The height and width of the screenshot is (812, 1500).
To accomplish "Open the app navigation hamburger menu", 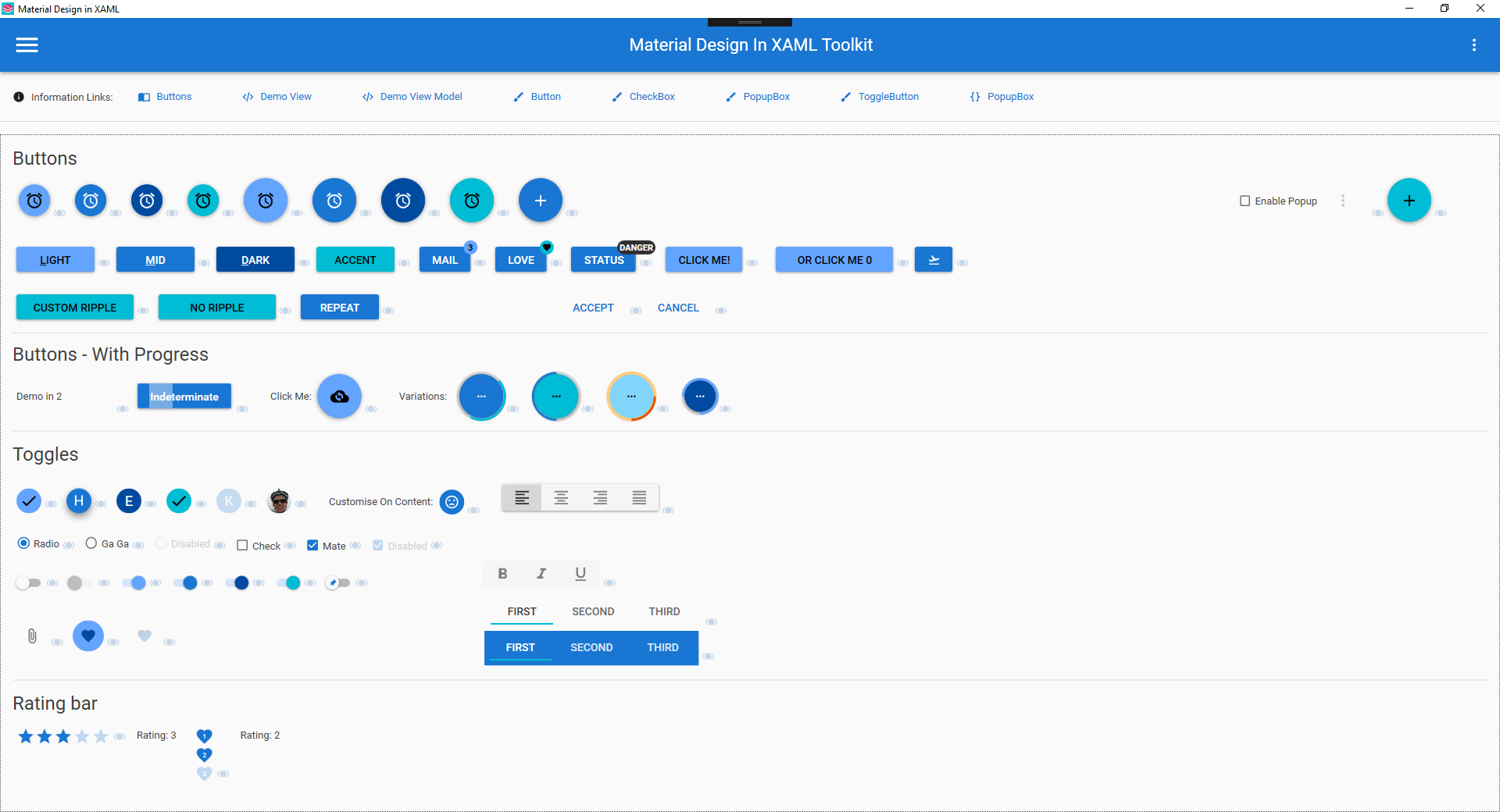I will coord(26,45).
